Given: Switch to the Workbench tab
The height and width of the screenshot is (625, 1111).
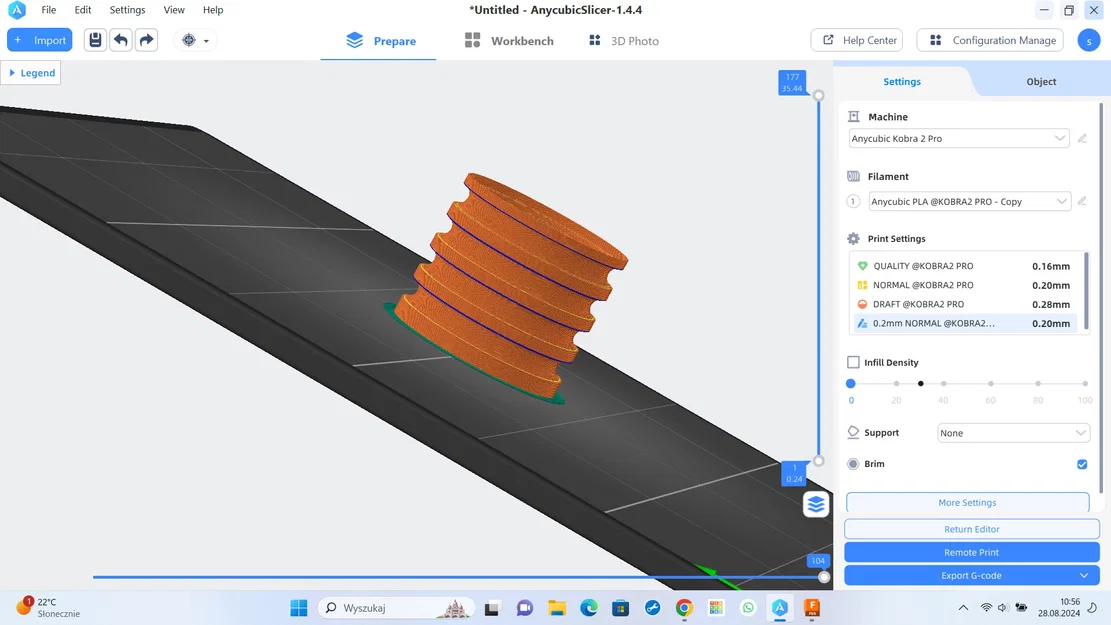Looking at the screenshot, I should [509, 41].
